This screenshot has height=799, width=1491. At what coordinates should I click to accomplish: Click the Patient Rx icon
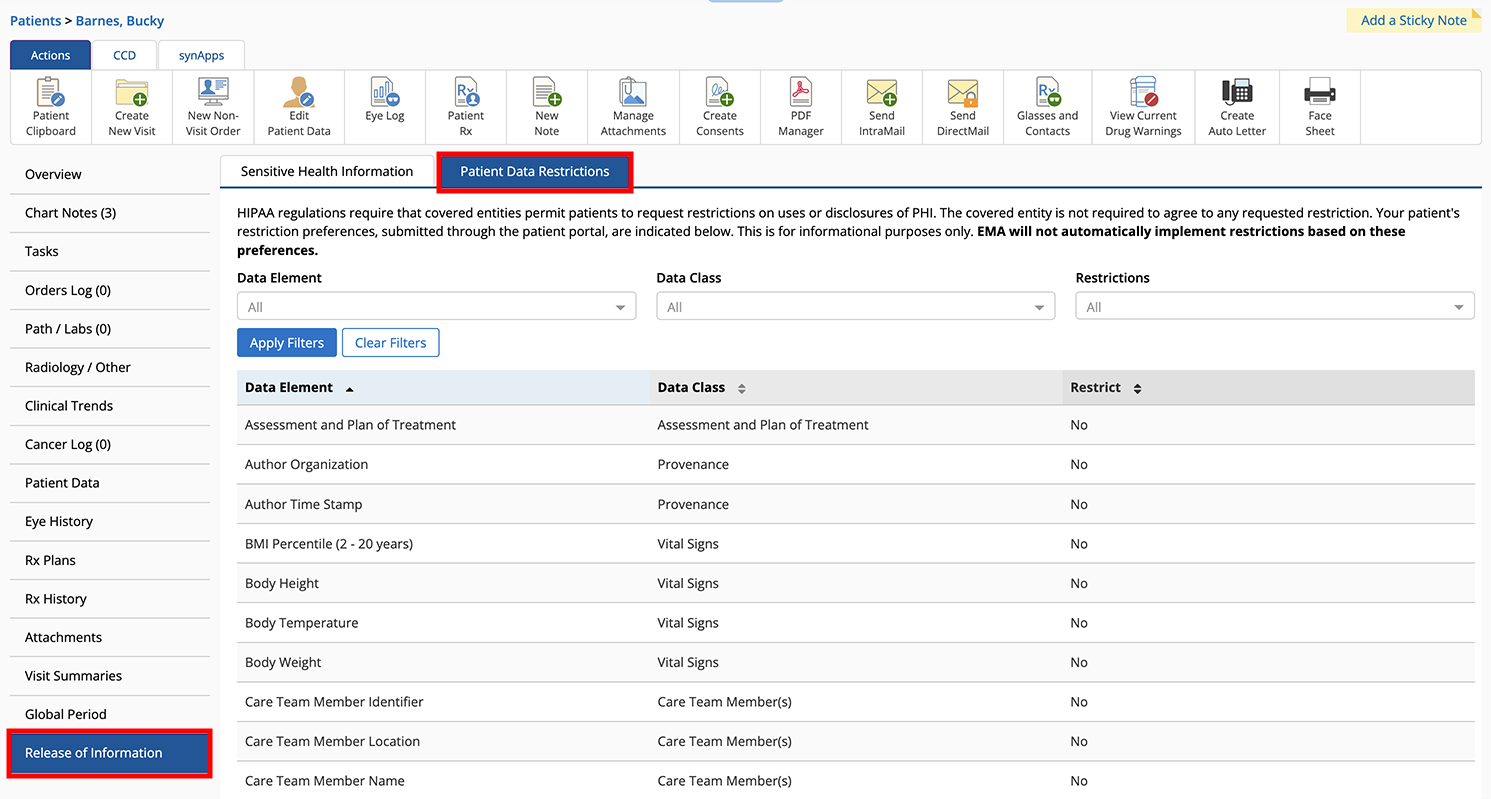(x=466, y=107)
